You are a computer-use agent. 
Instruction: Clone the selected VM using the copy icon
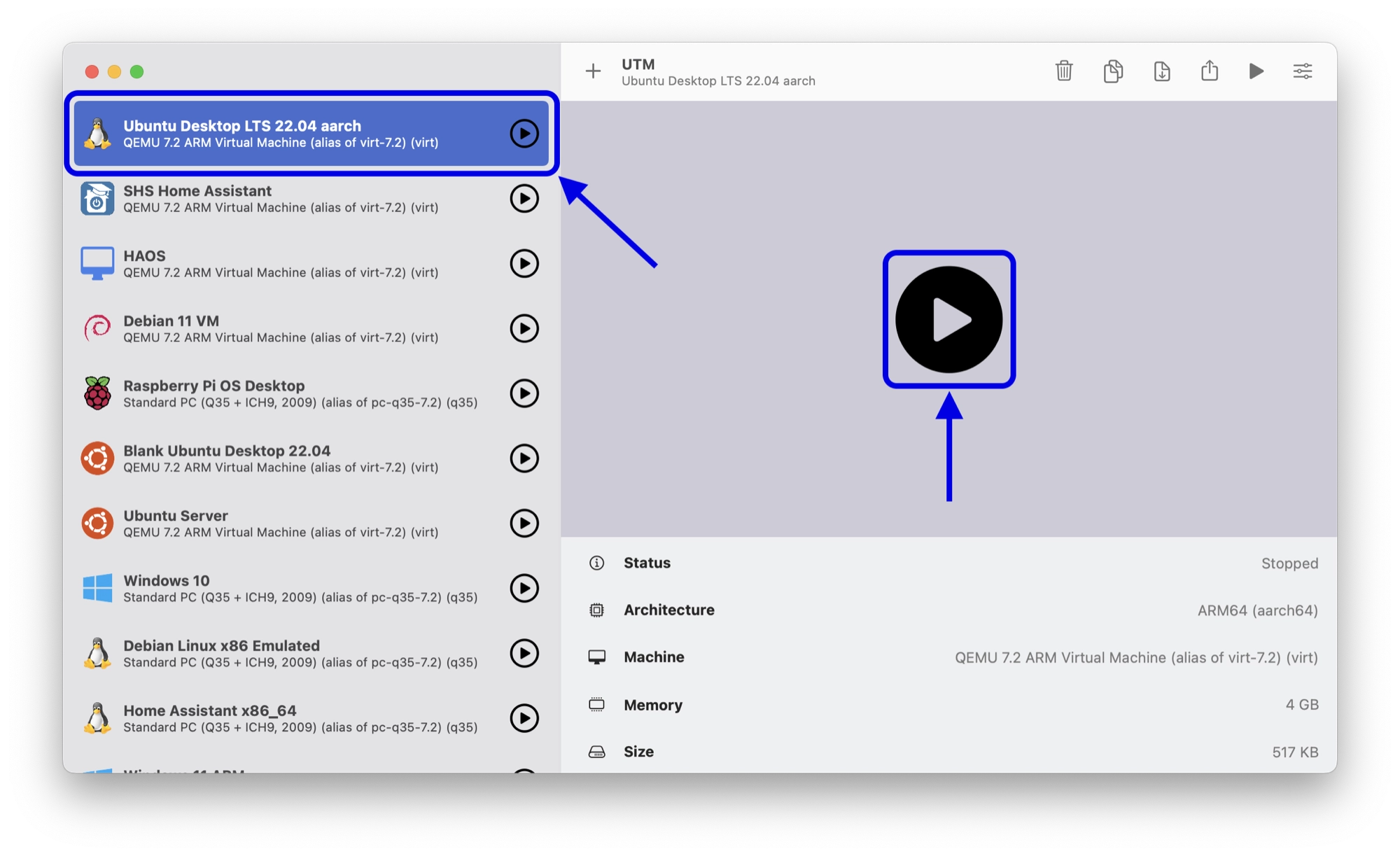tap(1113, 71)
